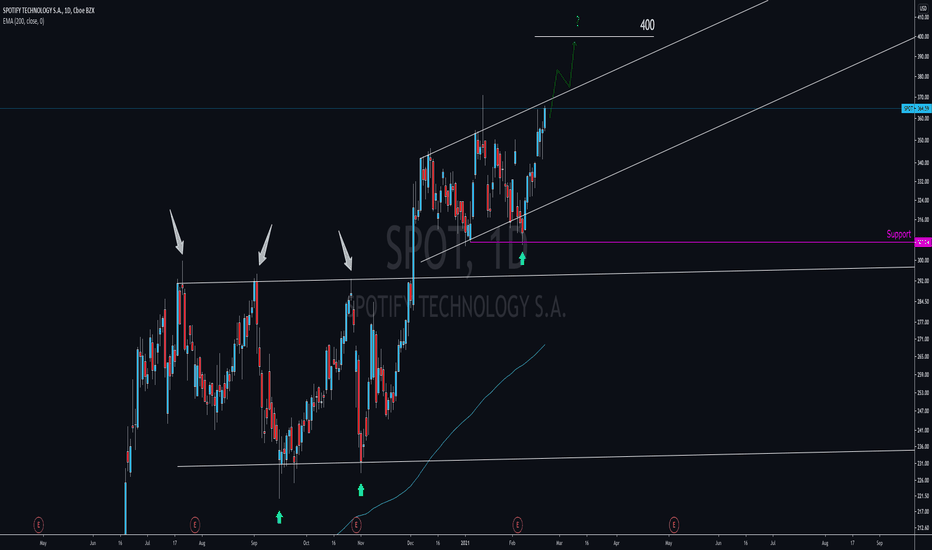Click the 292.00 price axis label
932x550 pixels.
[x=923, y=281]
